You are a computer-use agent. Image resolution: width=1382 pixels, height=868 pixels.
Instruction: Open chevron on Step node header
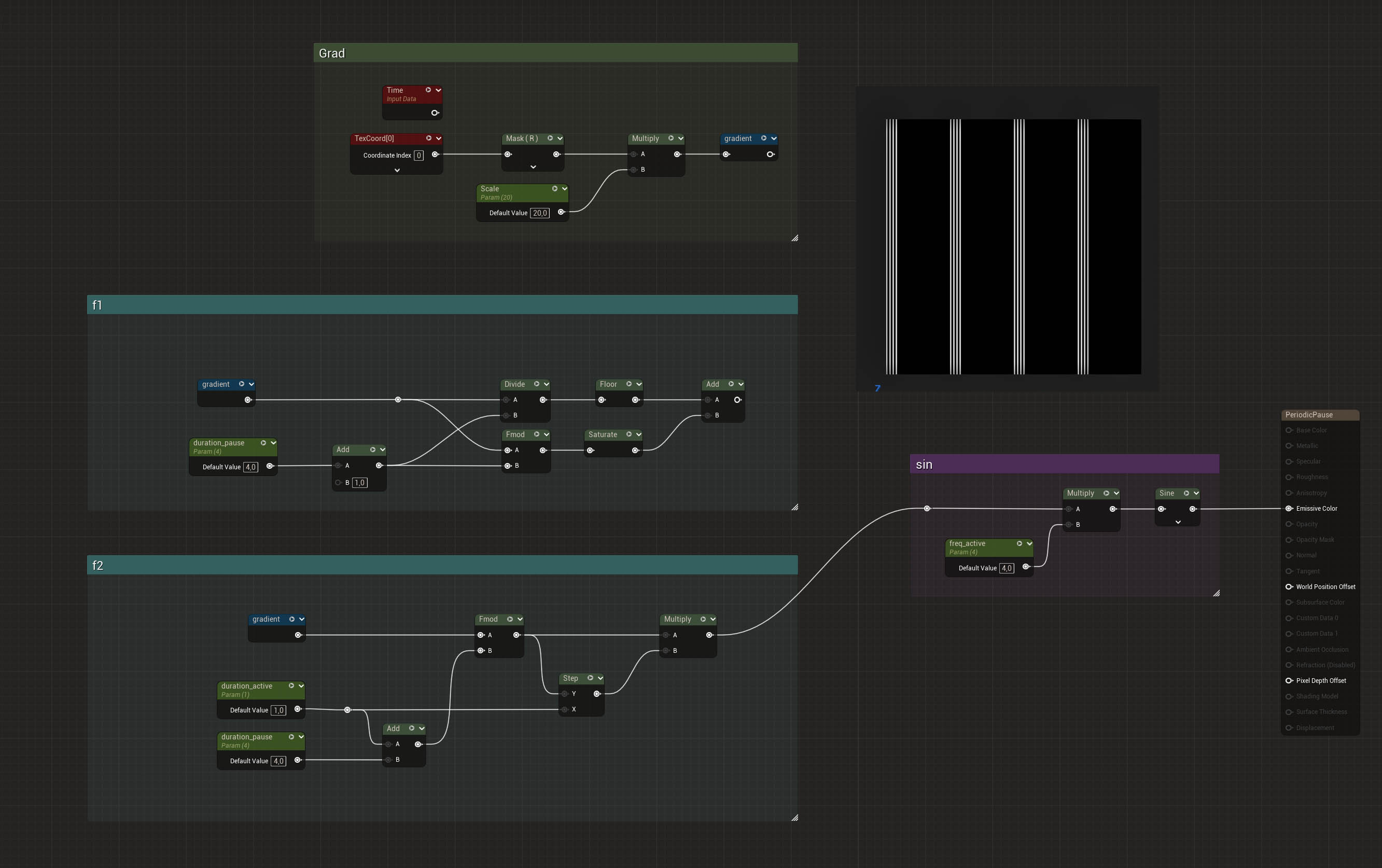coord(601,678)
